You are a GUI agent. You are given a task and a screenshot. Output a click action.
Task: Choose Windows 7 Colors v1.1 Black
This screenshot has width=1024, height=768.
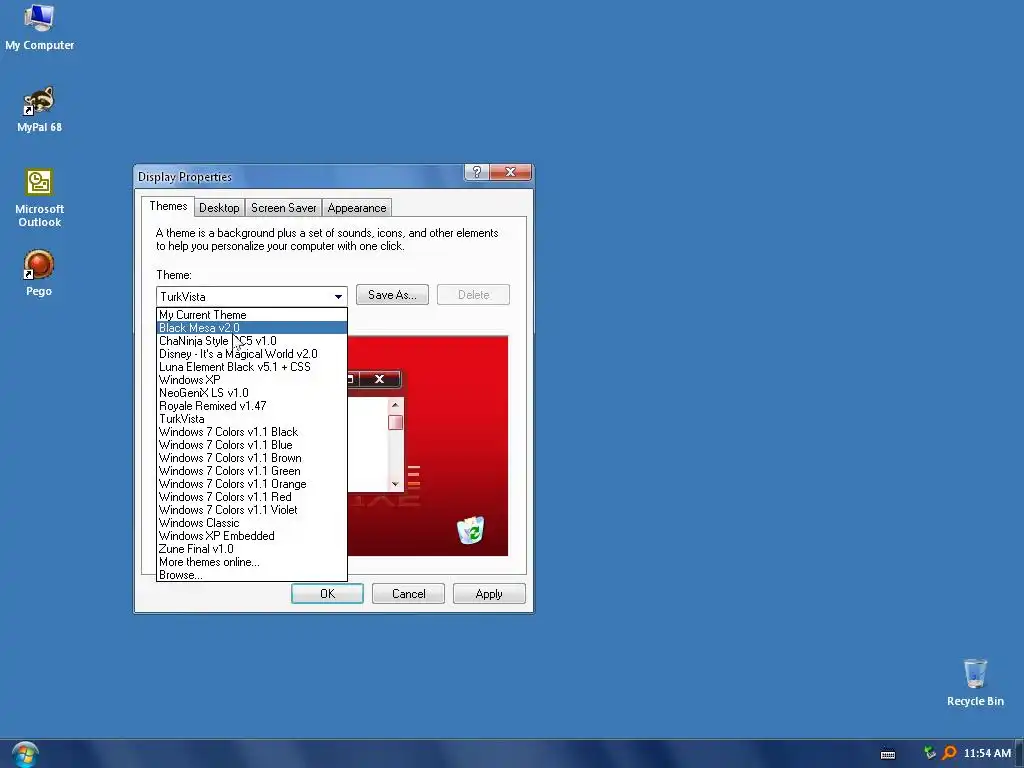[252, 432]
